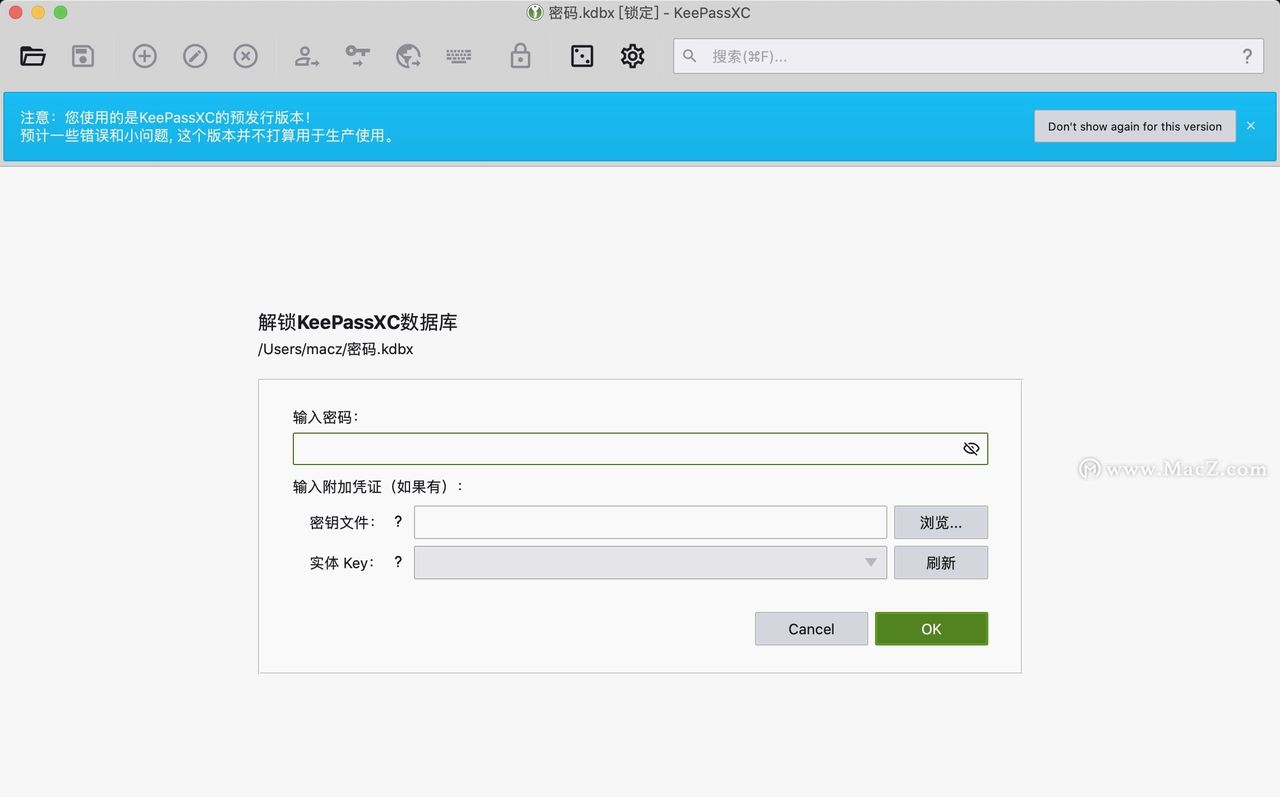Click the edit entry pencil icon
Image resolution: width=1280 pixels, height=797 pixels.
[x=195, y=56]
